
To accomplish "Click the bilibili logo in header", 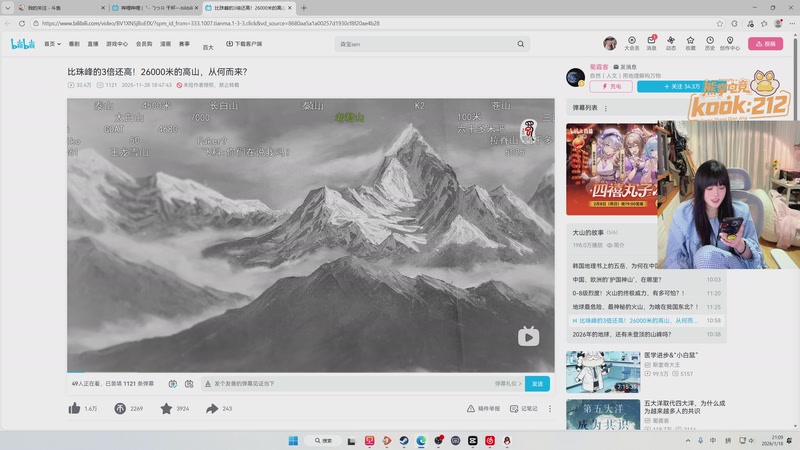I will pyautogui.click(x=23, y=44).
